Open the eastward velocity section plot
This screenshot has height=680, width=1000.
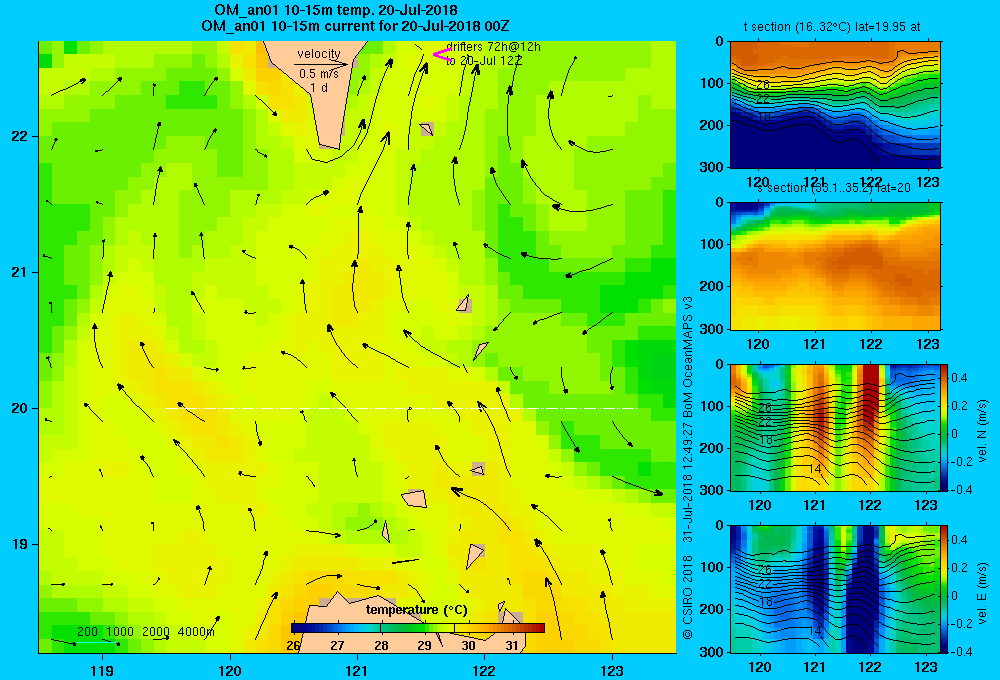[835, 589]
